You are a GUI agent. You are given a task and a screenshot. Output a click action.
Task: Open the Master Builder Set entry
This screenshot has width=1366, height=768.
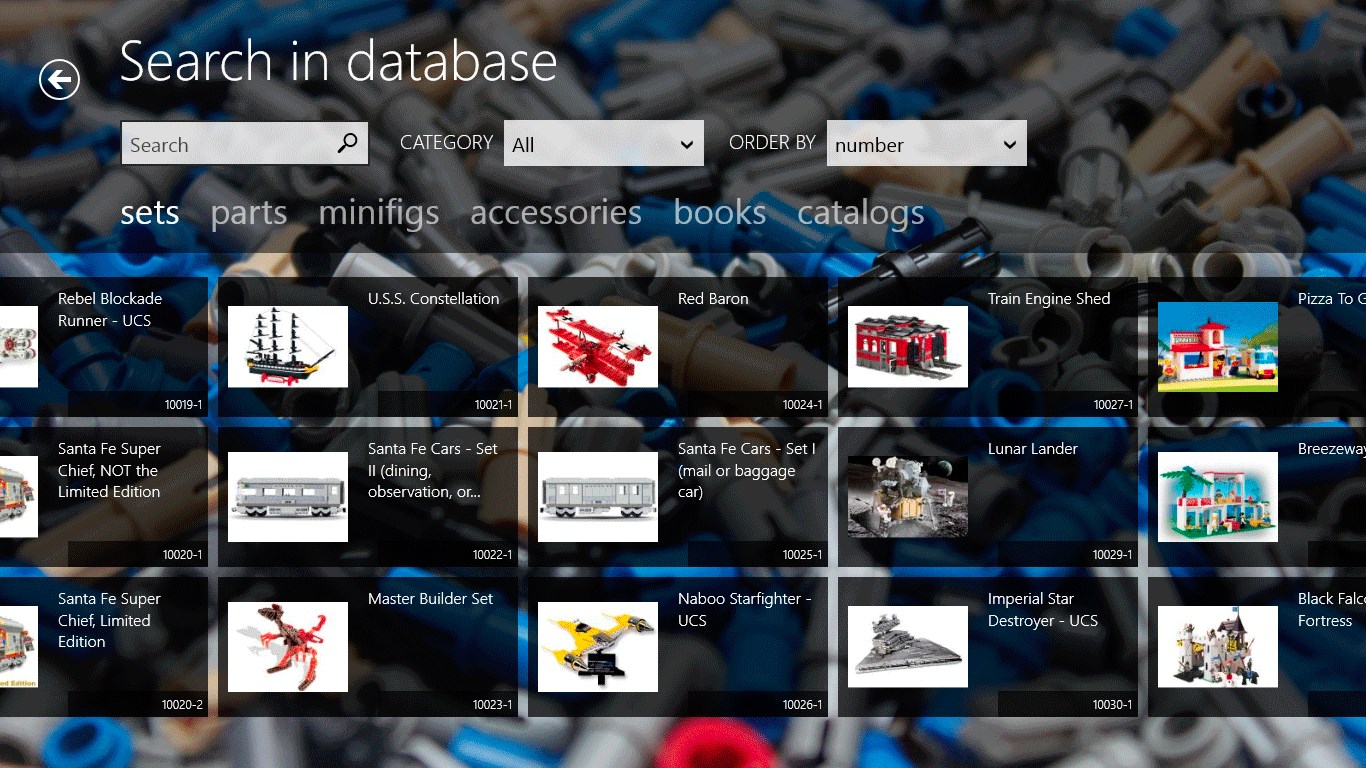(x=368, y=647)
